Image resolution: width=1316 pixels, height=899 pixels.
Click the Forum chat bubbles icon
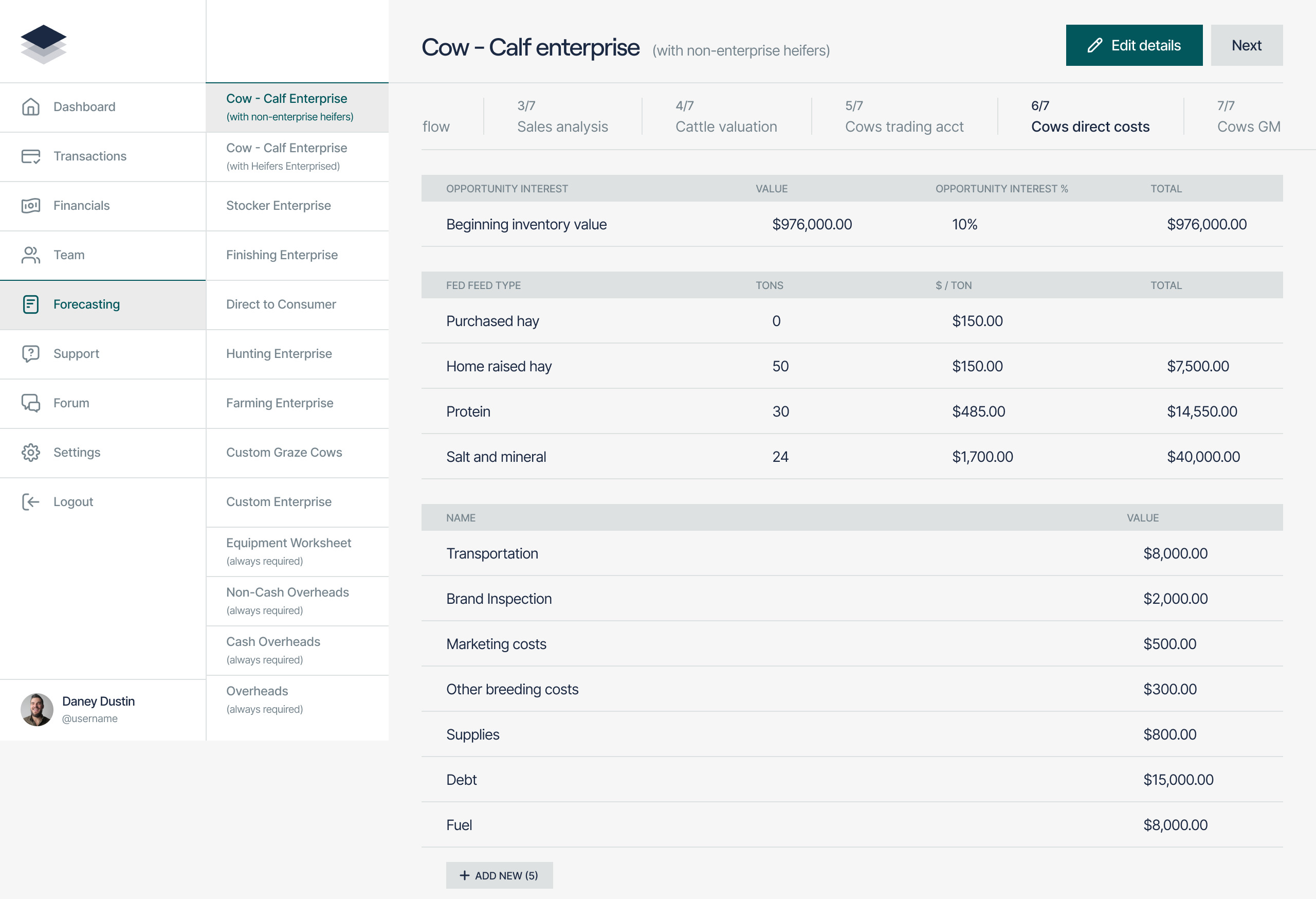[x=30, y=403]
